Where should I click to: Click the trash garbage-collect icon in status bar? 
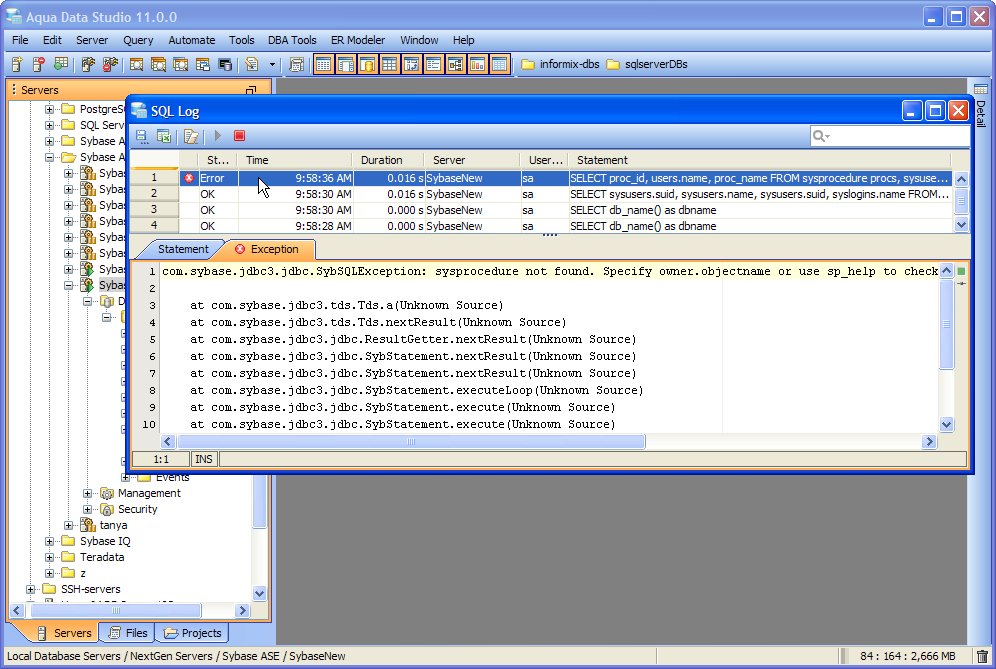coord(982,656)
